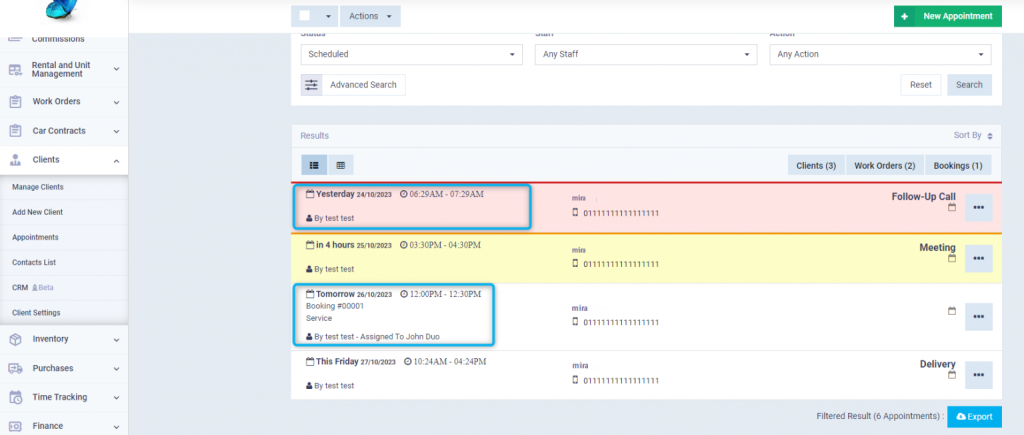Click the Finance safe icon
The width and height of the screenshot is (1024, 435).
click(x=15, y=426)
